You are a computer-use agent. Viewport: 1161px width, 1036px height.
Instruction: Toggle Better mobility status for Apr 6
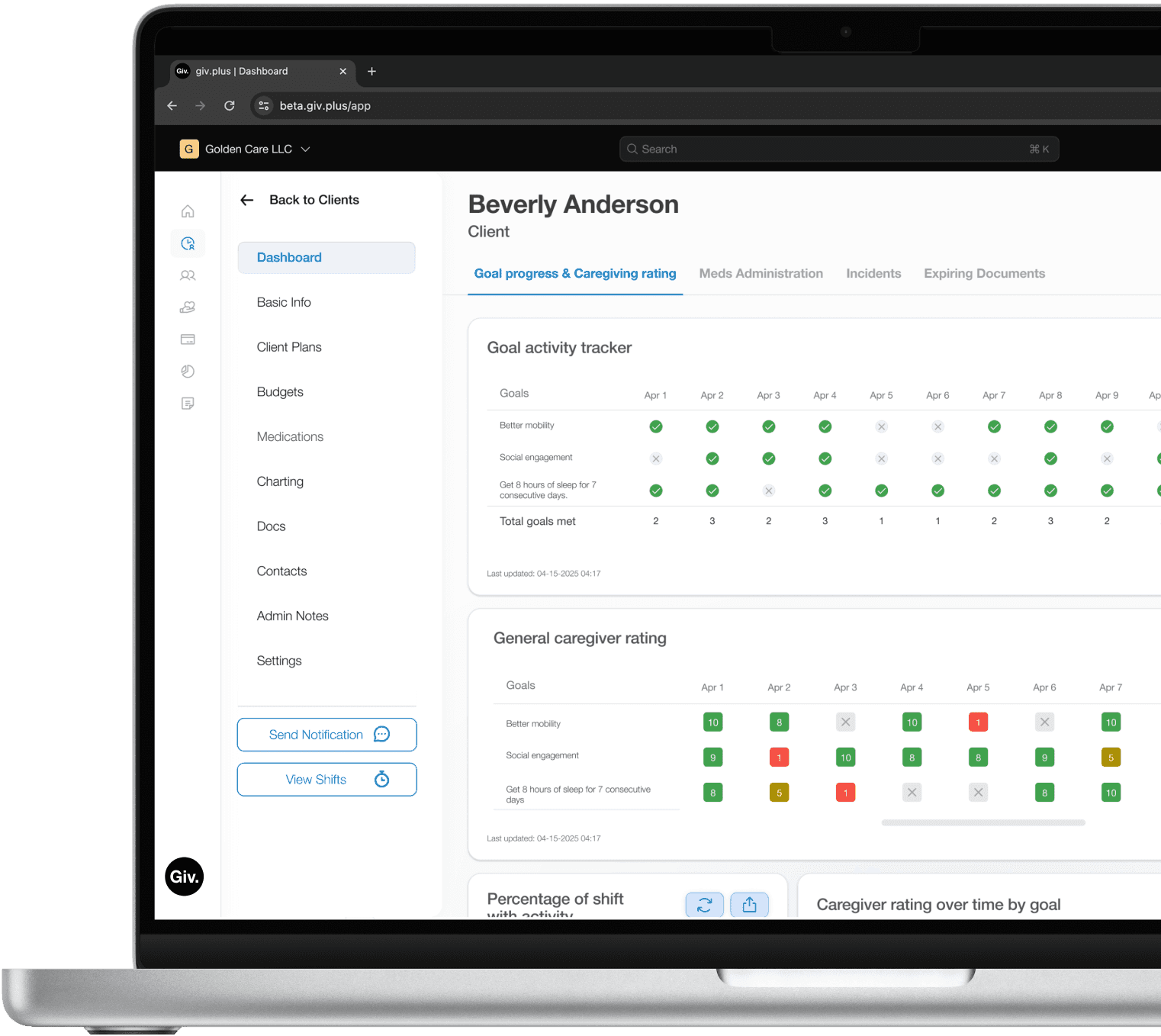pos(937,426)
